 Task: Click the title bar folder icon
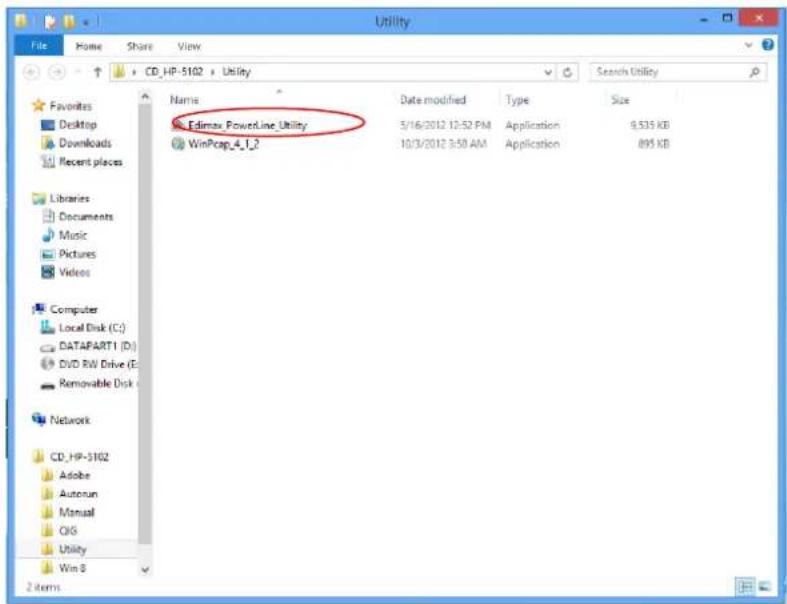tap(22, 21)
